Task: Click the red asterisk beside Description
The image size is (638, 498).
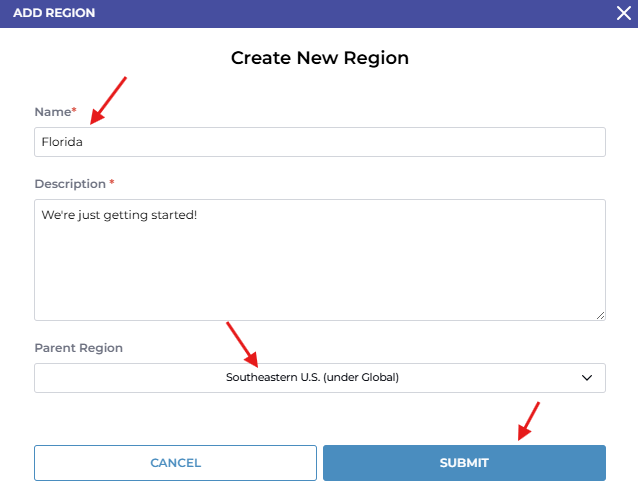Action: pos(112,183)
